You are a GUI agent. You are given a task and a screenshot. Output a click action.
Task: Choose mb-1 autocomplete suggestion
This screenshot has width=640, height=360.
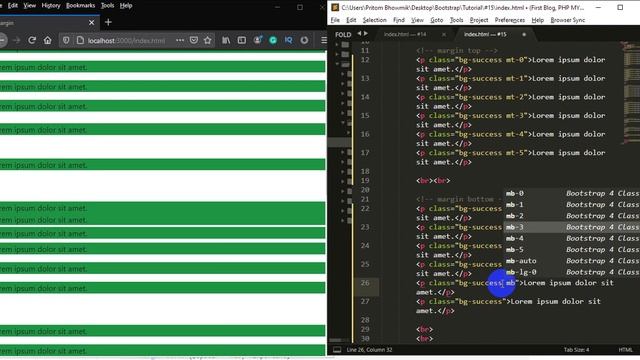[x=571, y=204]
